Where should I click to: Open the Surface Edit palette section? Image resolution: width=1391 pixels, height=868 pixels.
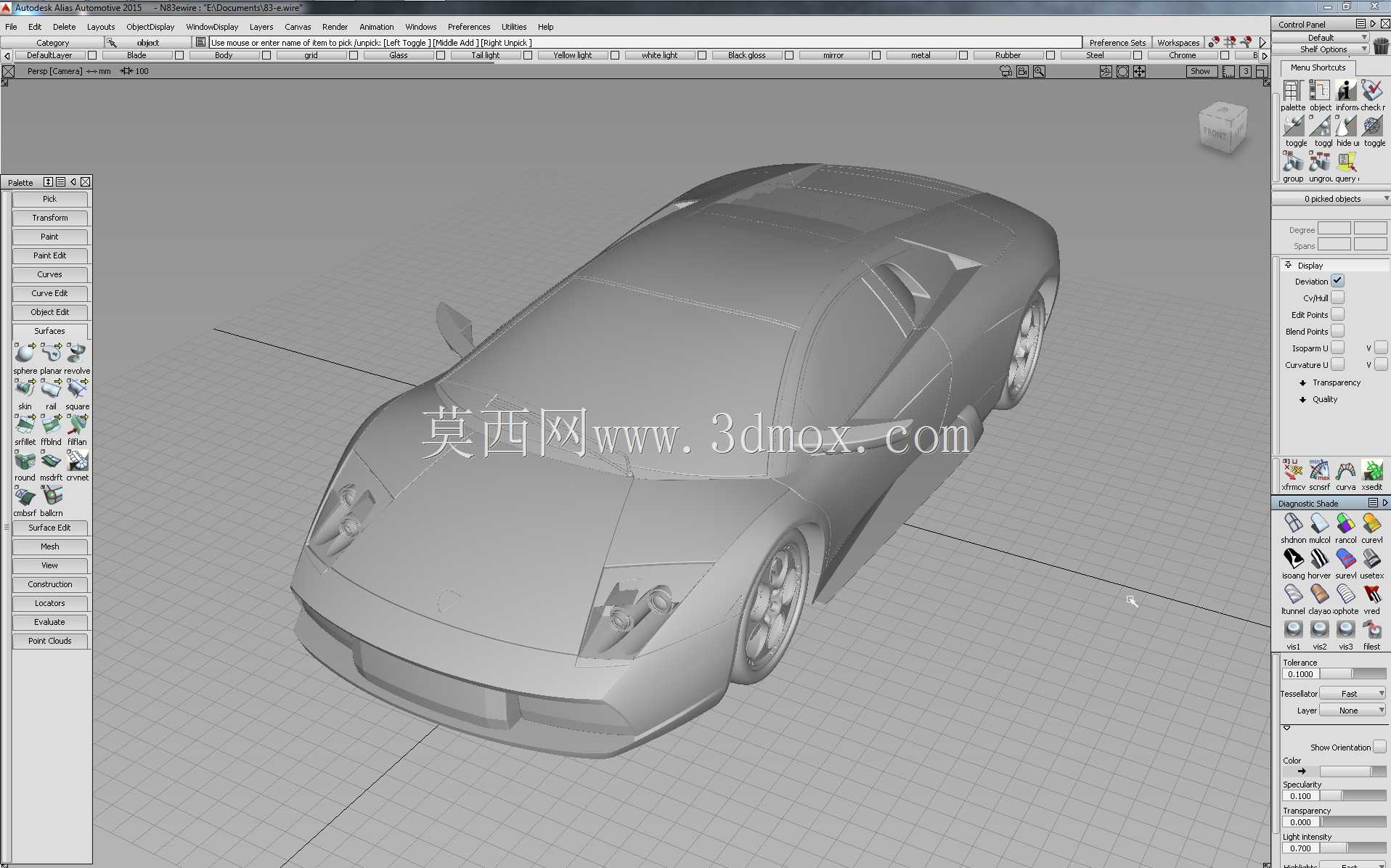[50, 528]
